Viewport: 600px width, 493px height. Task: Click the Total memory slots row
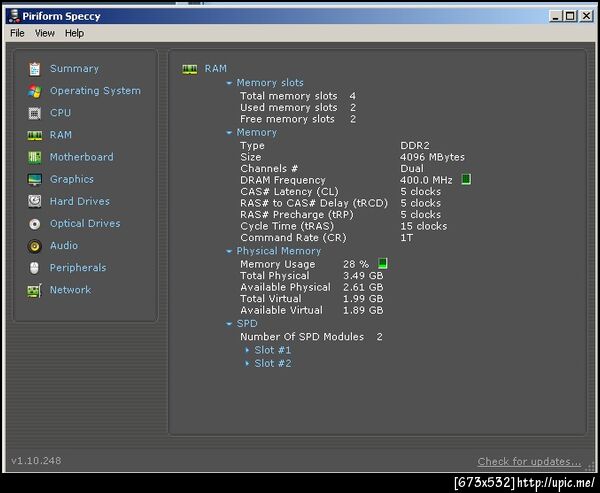[298, 96]
